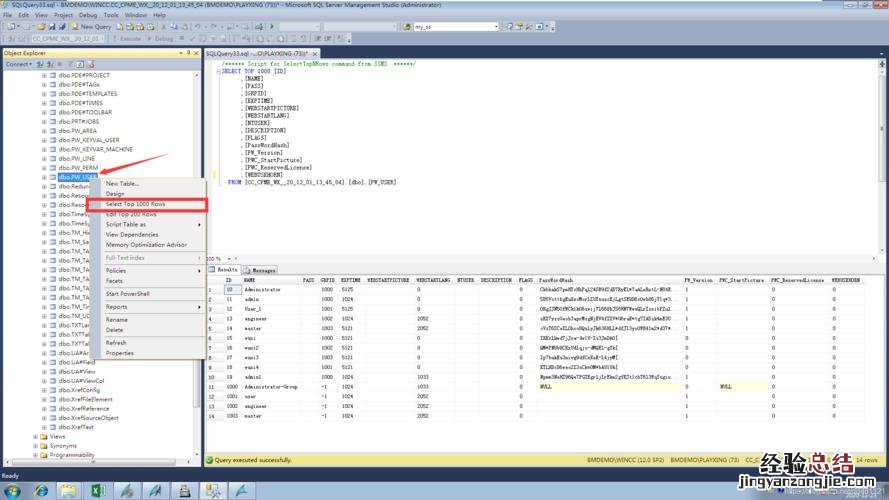Expand the Synonyms folder node
889x500 pixels.
(x=36, y=446)
